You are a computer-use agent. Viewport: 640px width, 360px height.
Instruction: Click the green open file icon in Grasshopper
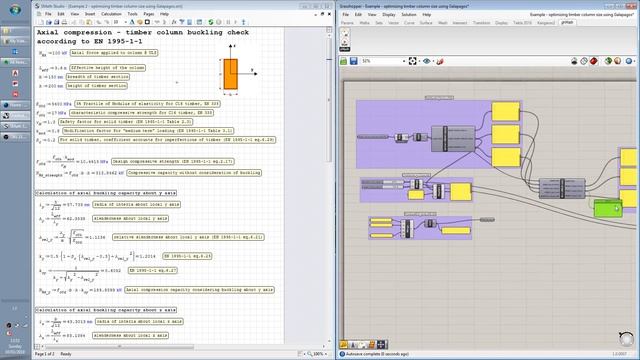point(344,61)
